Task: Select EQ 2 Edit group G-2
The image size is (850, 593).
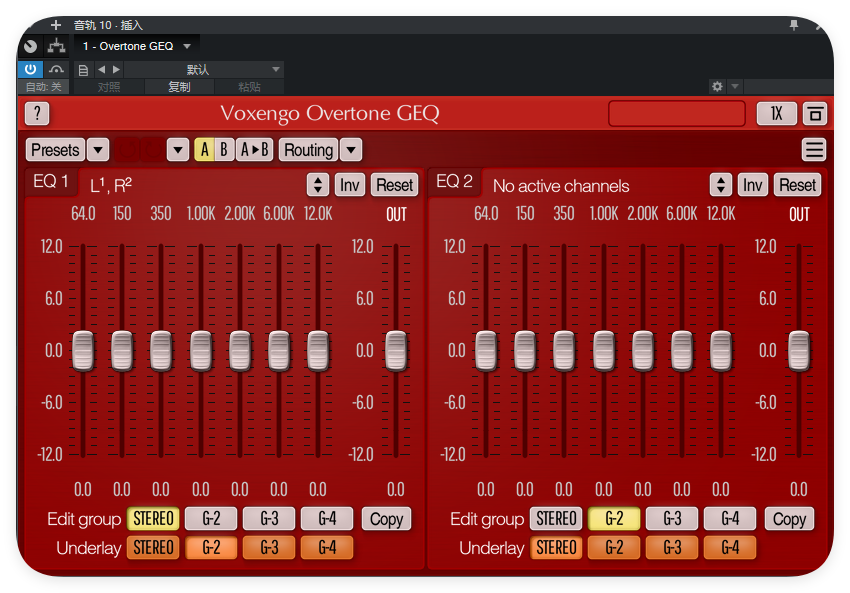Action: 614,519
